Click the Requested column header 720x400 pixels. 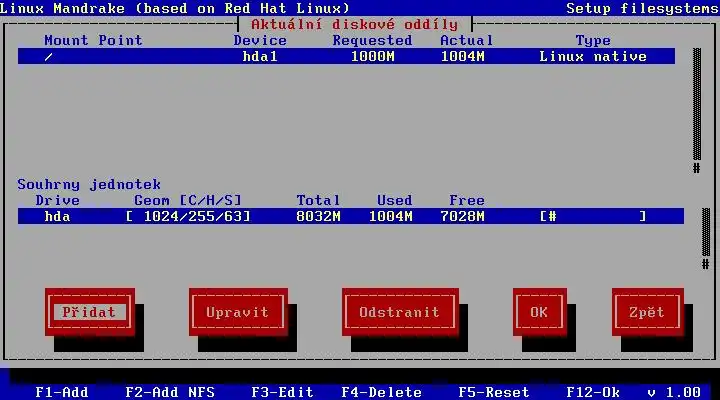click(x=372, y=40)
